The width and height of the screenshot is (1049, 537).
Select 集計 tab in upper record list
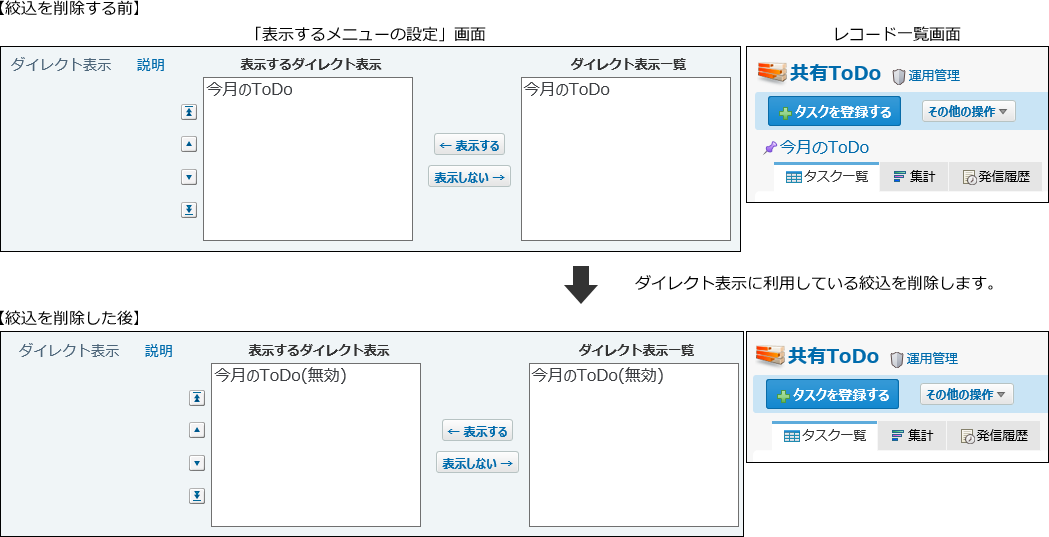pyautogui.click(x=914, y=177)
